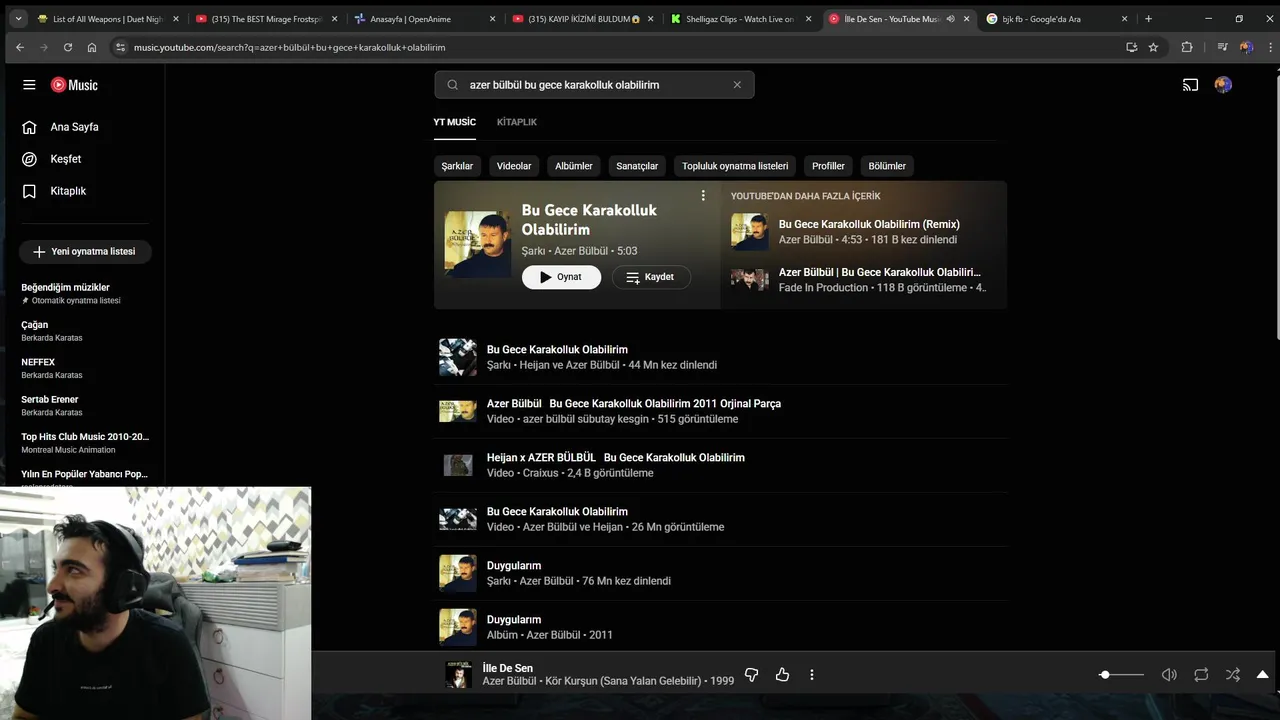1280x720 pixels.
Task: Open top result three-dot menu
Action: pyautogui.click(x=703, y=196)
